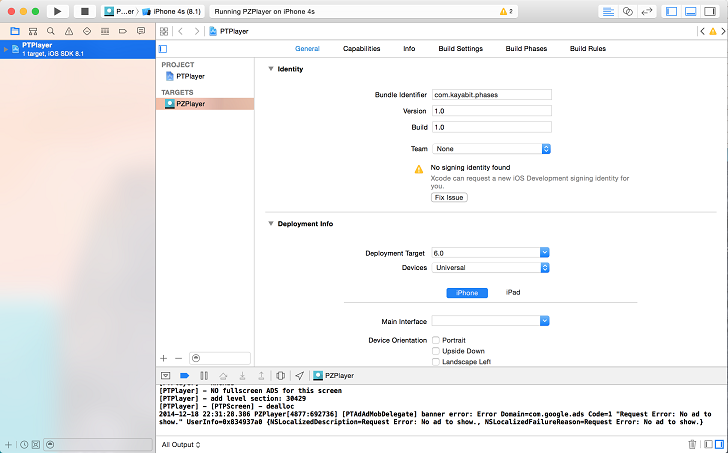Go to previous issue in jump bar
Image resolution: width=728 pixels, height=453 pixels.
[702, 31]
